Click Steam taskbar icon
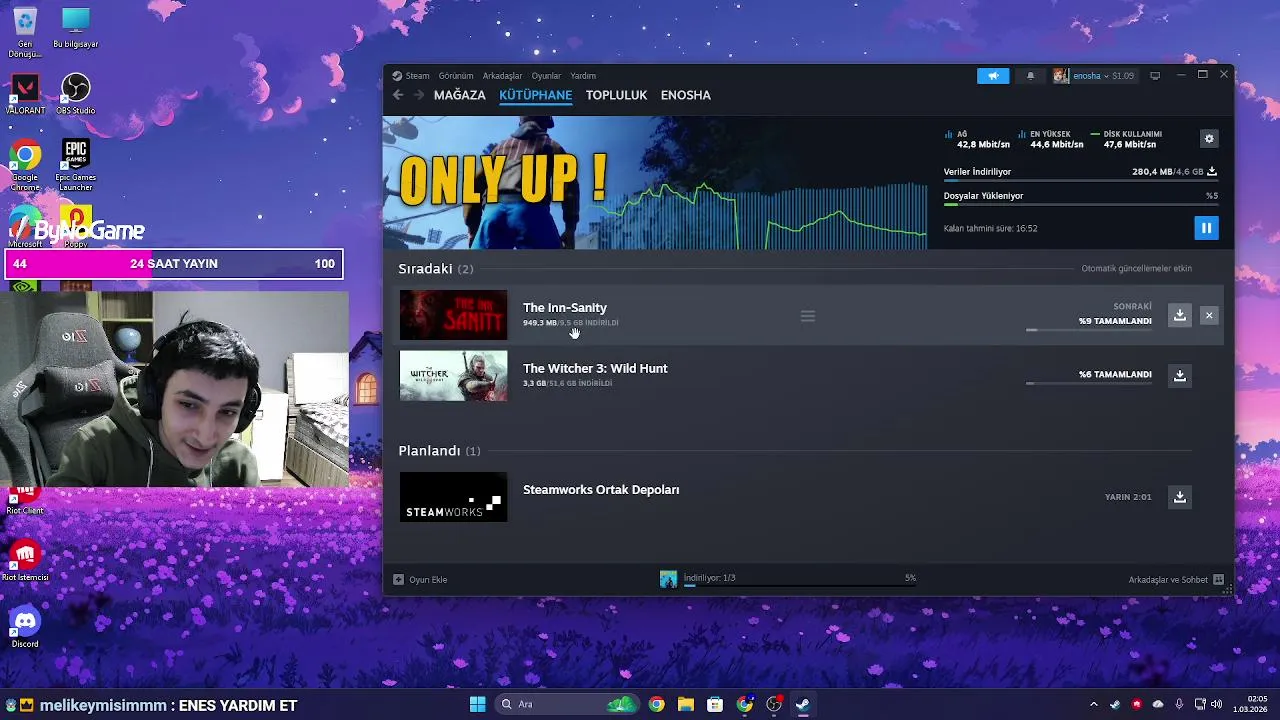Viewport: 1280px width, 720px height. tap(802, 704)
